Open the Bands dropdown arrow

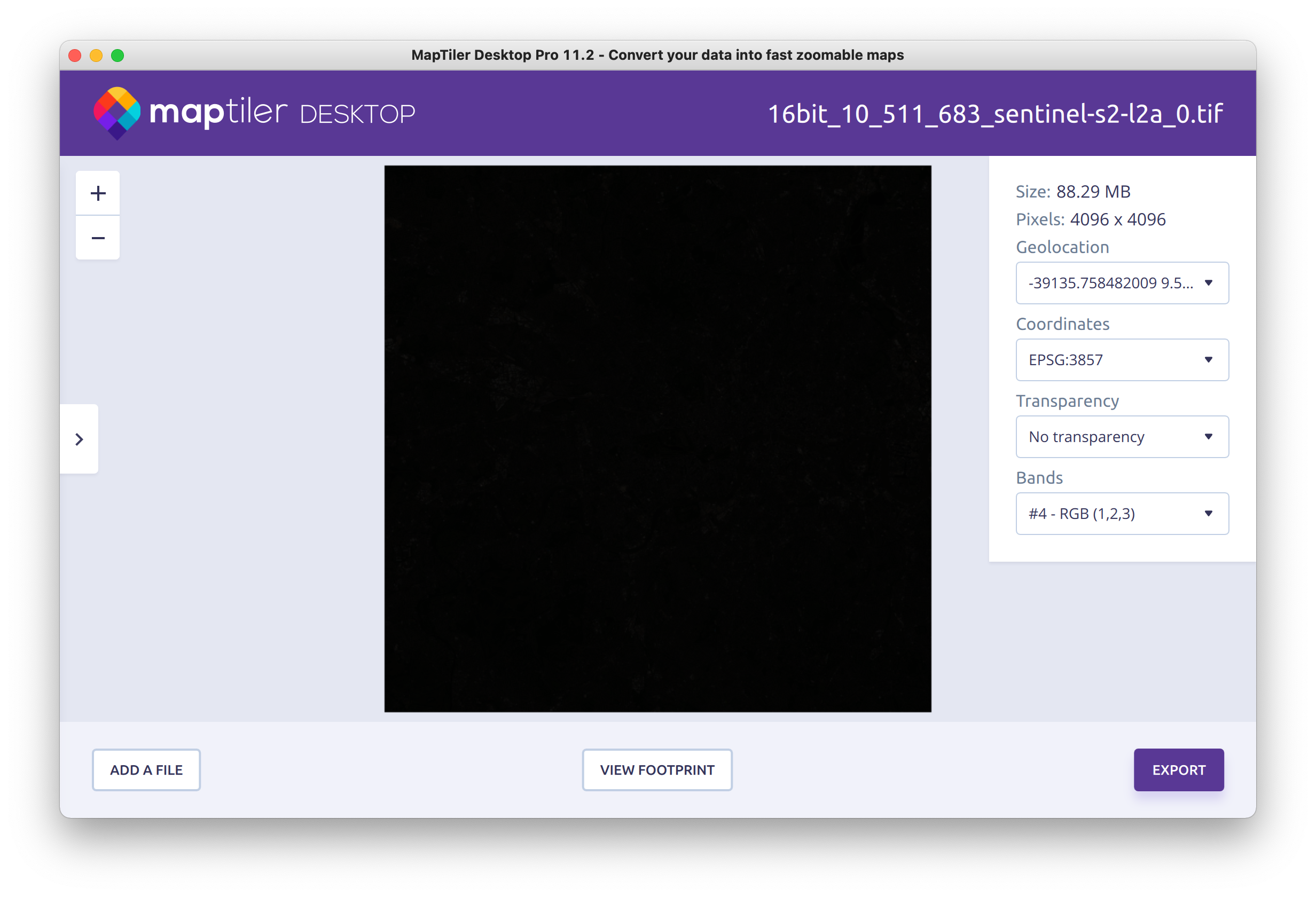1208,514
